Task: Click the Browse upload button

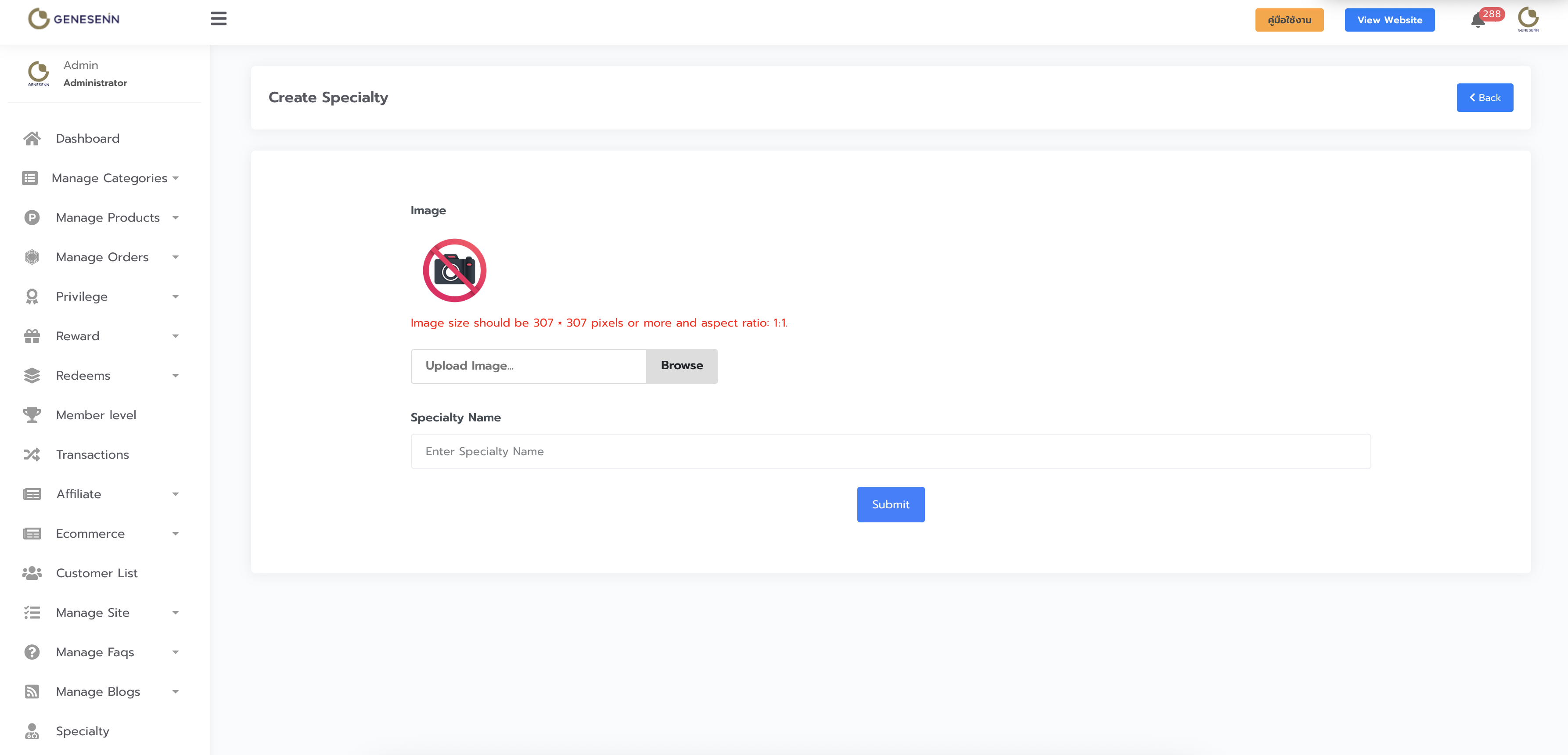Action: click(681, 366)
